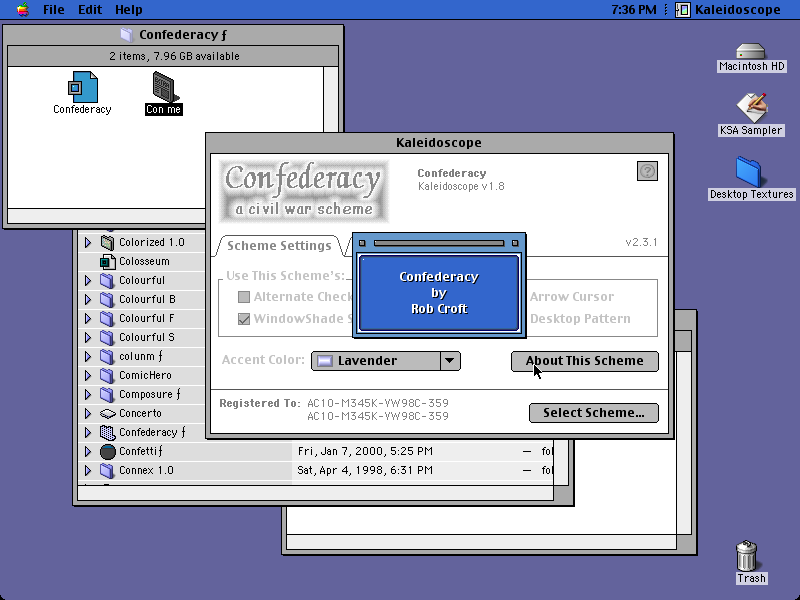Select the Colorized 1.0 folder icon

pos(107,242)
